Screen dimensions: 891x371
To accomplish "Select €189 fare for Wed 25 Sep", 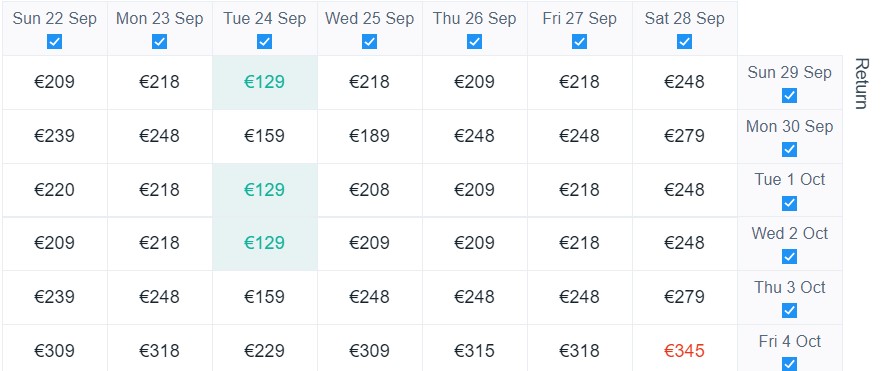I will point(369,136).
